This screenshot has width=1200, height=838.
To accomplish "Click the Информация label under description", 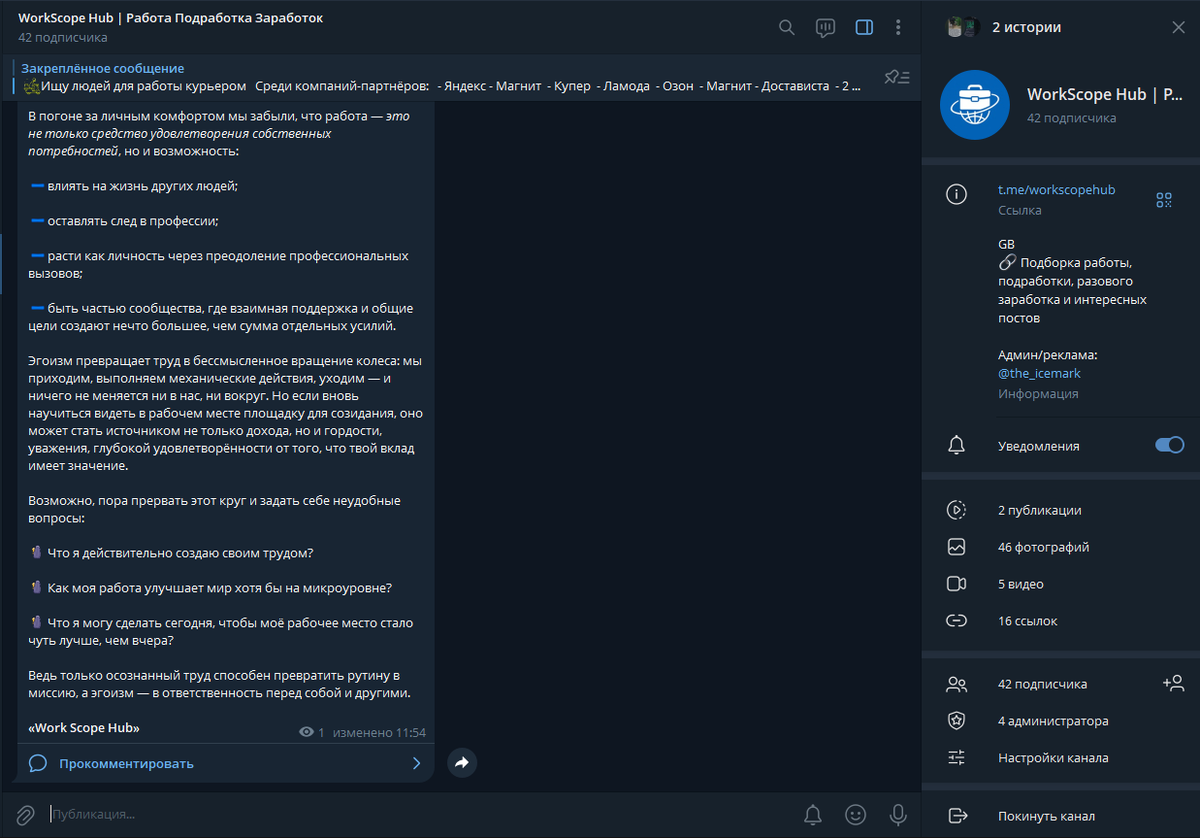I will pos(1038,394).
